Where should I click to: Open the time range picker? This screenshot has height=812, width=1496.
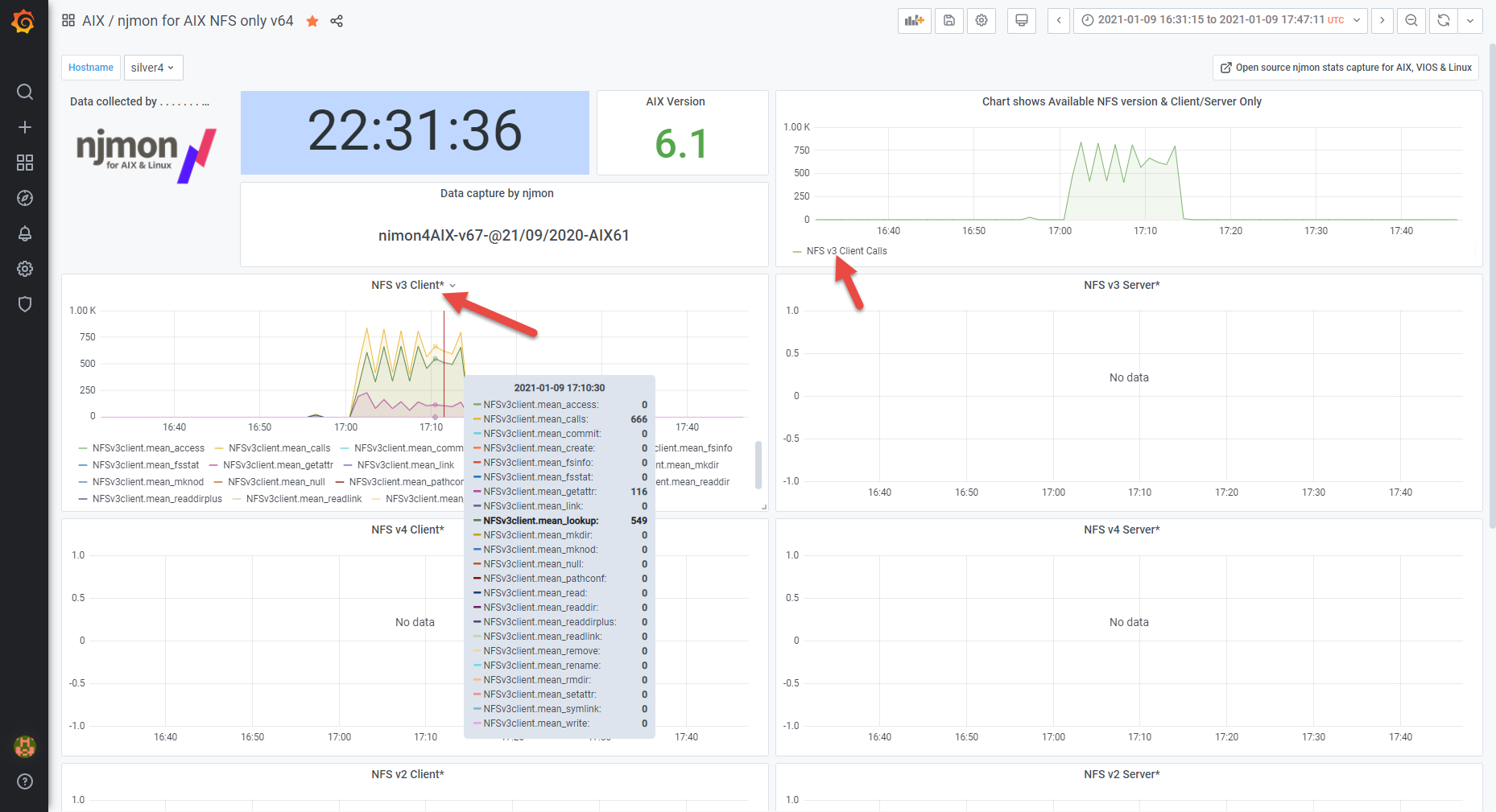(x=1221, y=21)
